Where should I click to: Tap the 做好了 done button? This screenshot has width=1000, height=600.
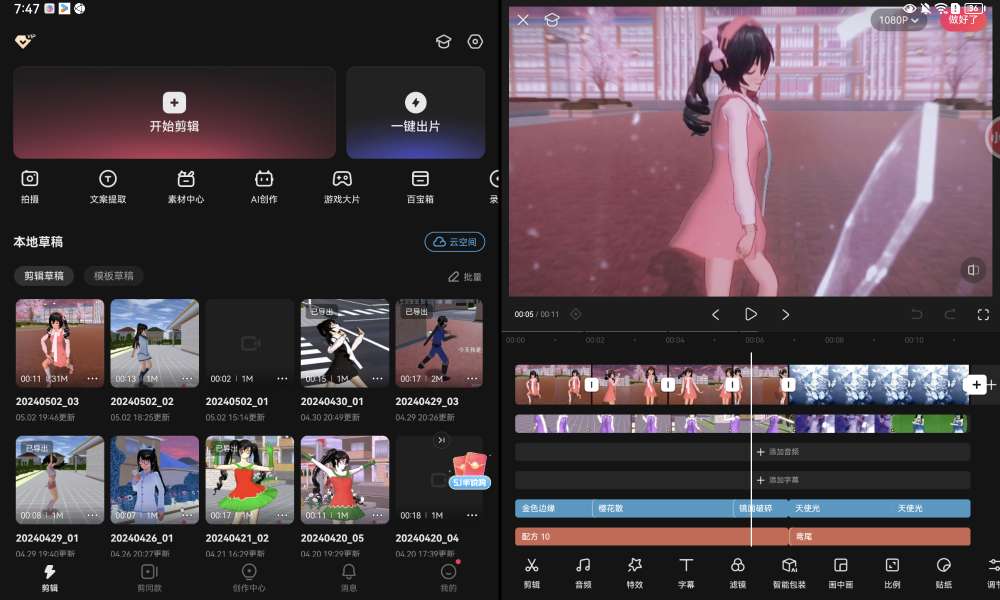[962, 20]
